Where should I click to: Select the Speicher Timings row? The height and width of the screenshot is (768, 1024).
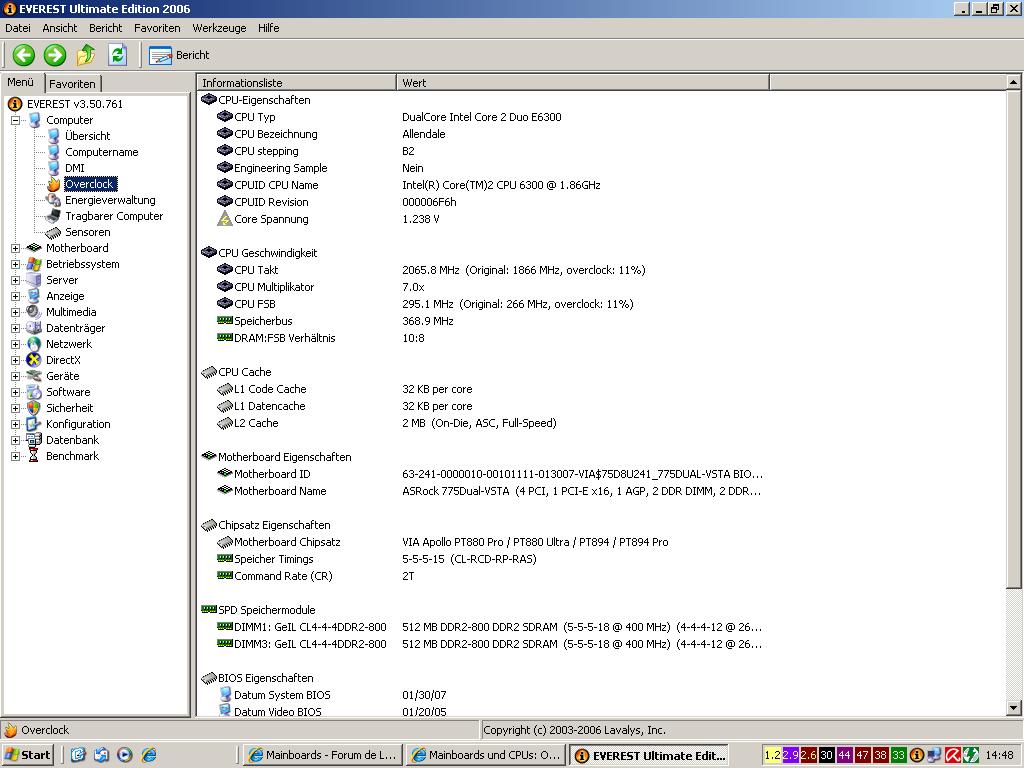[483, 558]
